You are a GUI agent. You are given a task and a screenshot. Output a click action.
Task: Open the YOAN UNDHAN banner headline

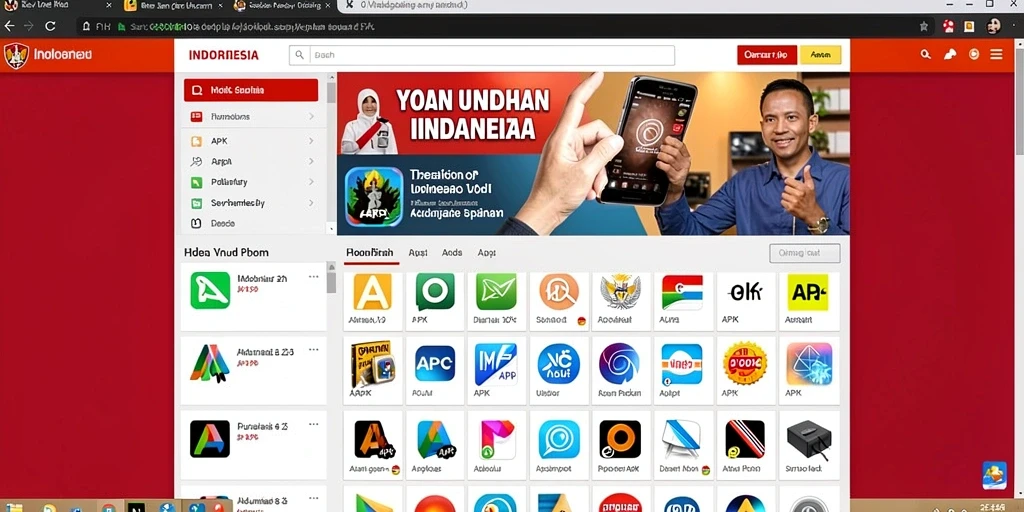click(473, 115)
